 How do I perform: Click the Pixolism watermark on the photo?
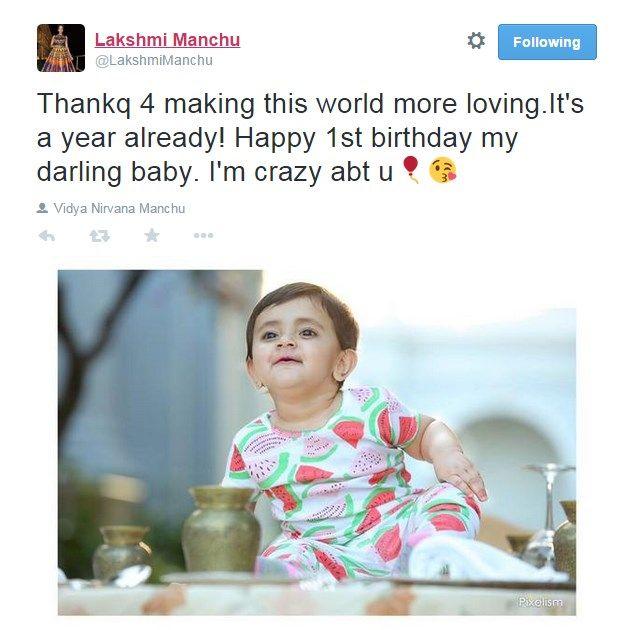tap(540, 602)
